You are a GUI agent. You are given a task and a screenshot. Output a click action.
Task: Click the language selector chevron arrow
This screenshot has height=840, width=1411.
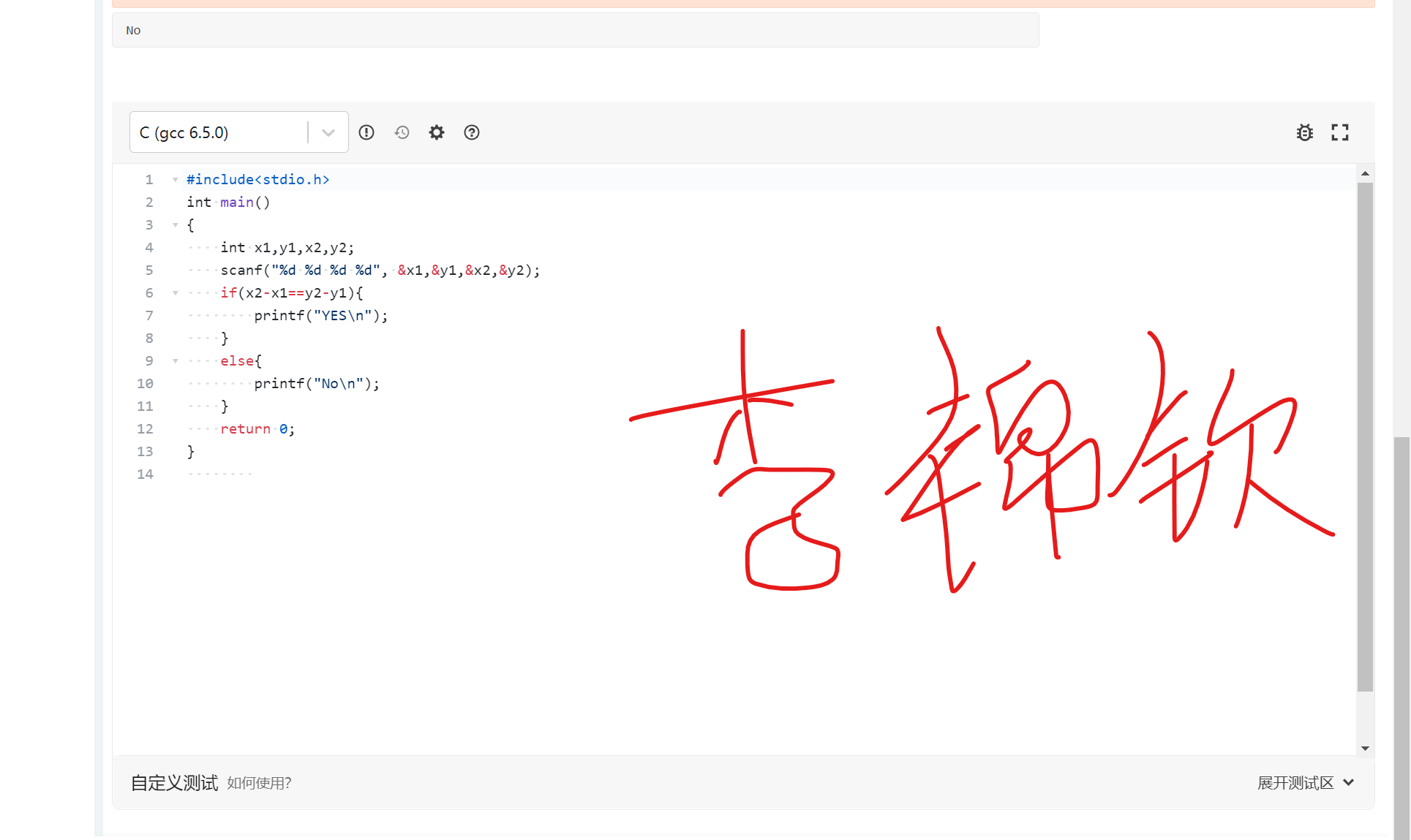pyautogui.click(x=328, y=132)
